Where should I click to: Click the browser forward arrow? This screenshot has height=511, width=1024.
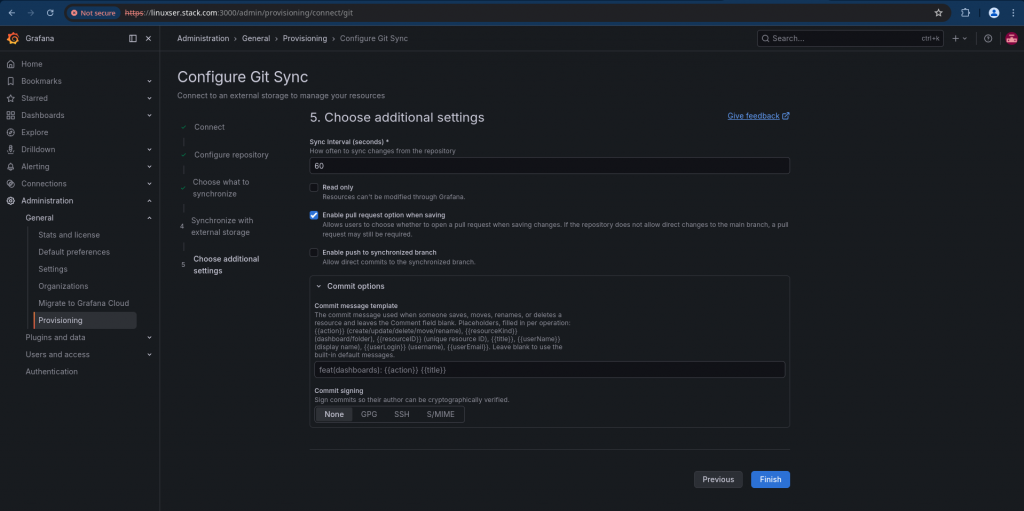point(31,12)
